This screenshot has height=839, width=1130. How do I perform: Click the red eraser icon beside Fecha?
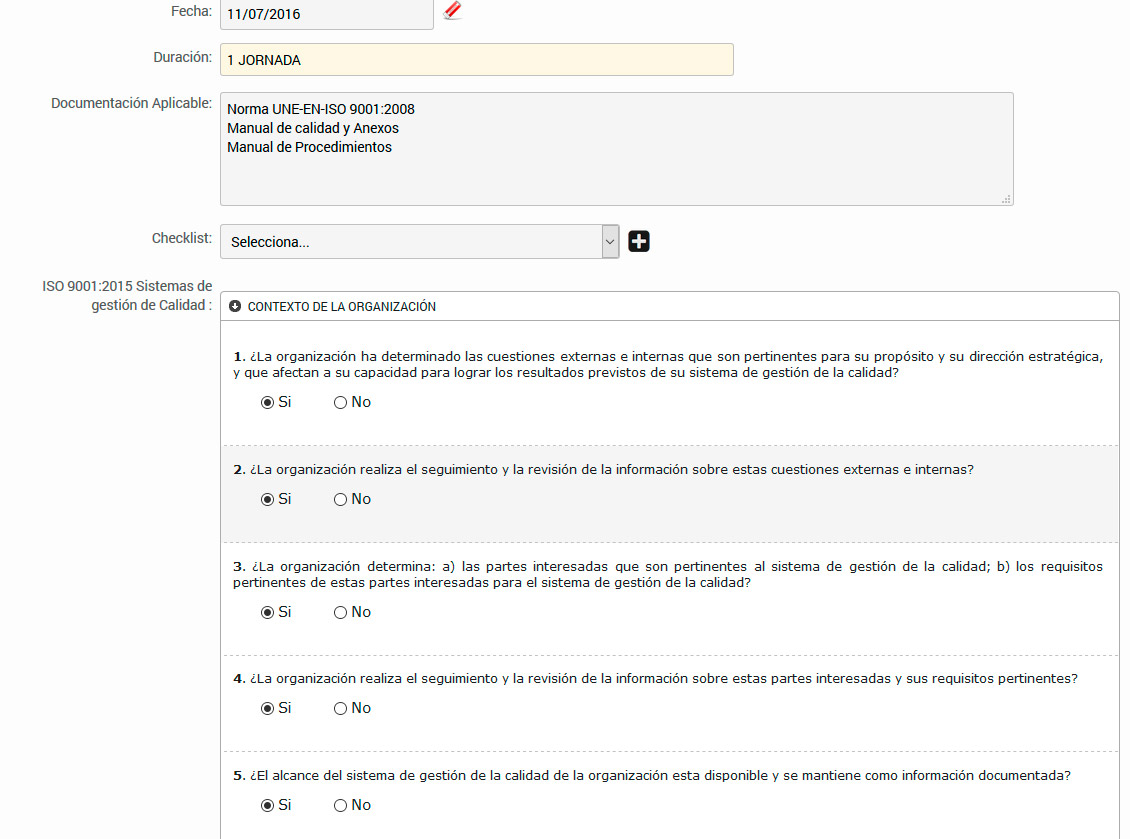453,11
